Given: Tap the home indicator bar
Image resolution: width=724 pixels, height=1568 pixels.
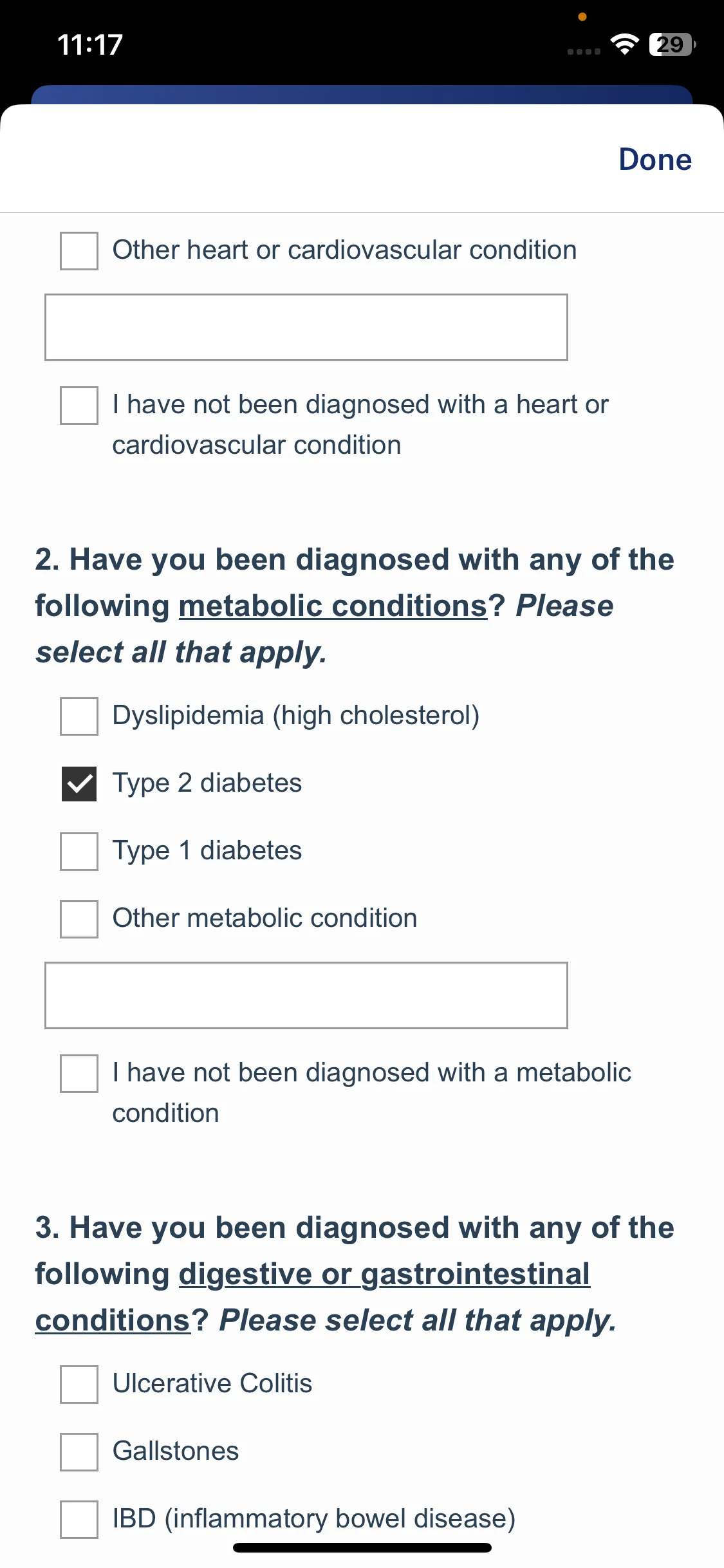Looking at the screenshot, I should pos(362,1547).
